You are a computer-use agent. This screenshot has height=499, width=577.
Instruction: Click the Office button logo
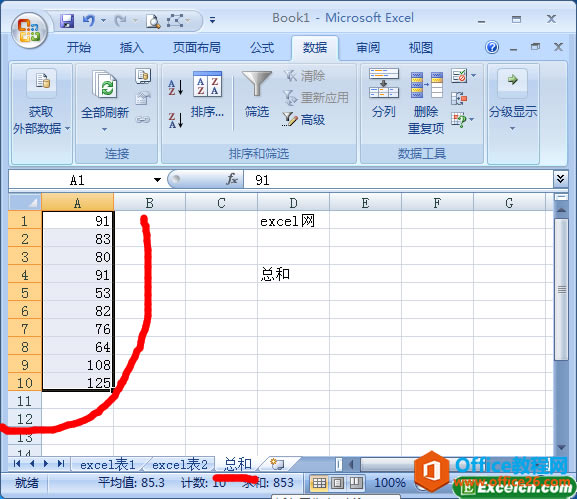29,31
